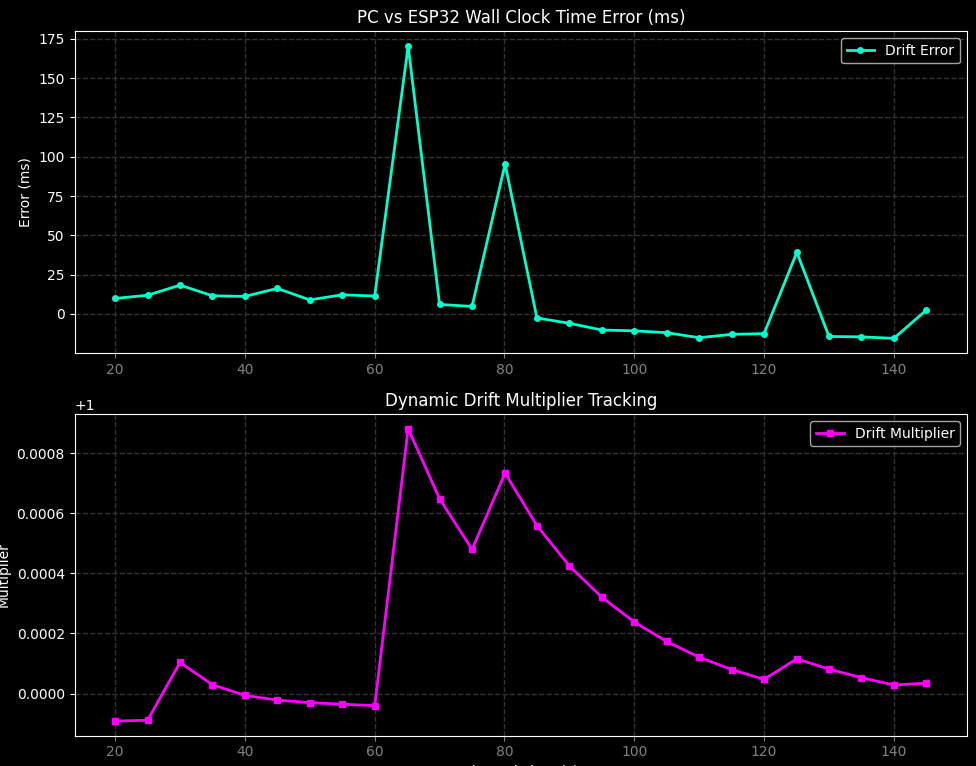Image resolution: width=976 pixels, height=766 pixels.
Task: Click the Drift Error spike at x=125
Action: tap(797, 253)
